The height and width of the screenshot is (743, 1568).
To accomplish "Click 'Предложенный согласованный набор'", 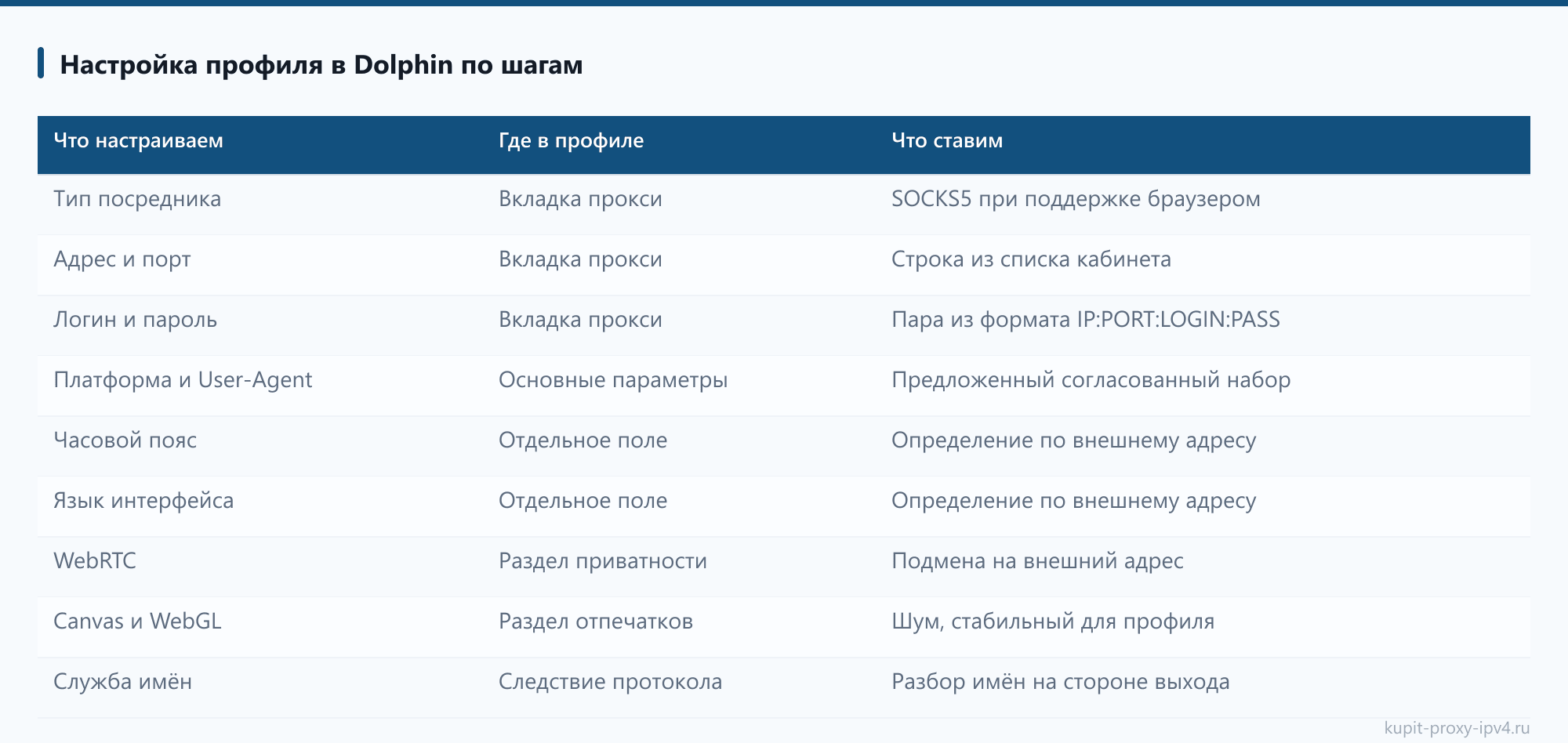I will coord(1091,380).
